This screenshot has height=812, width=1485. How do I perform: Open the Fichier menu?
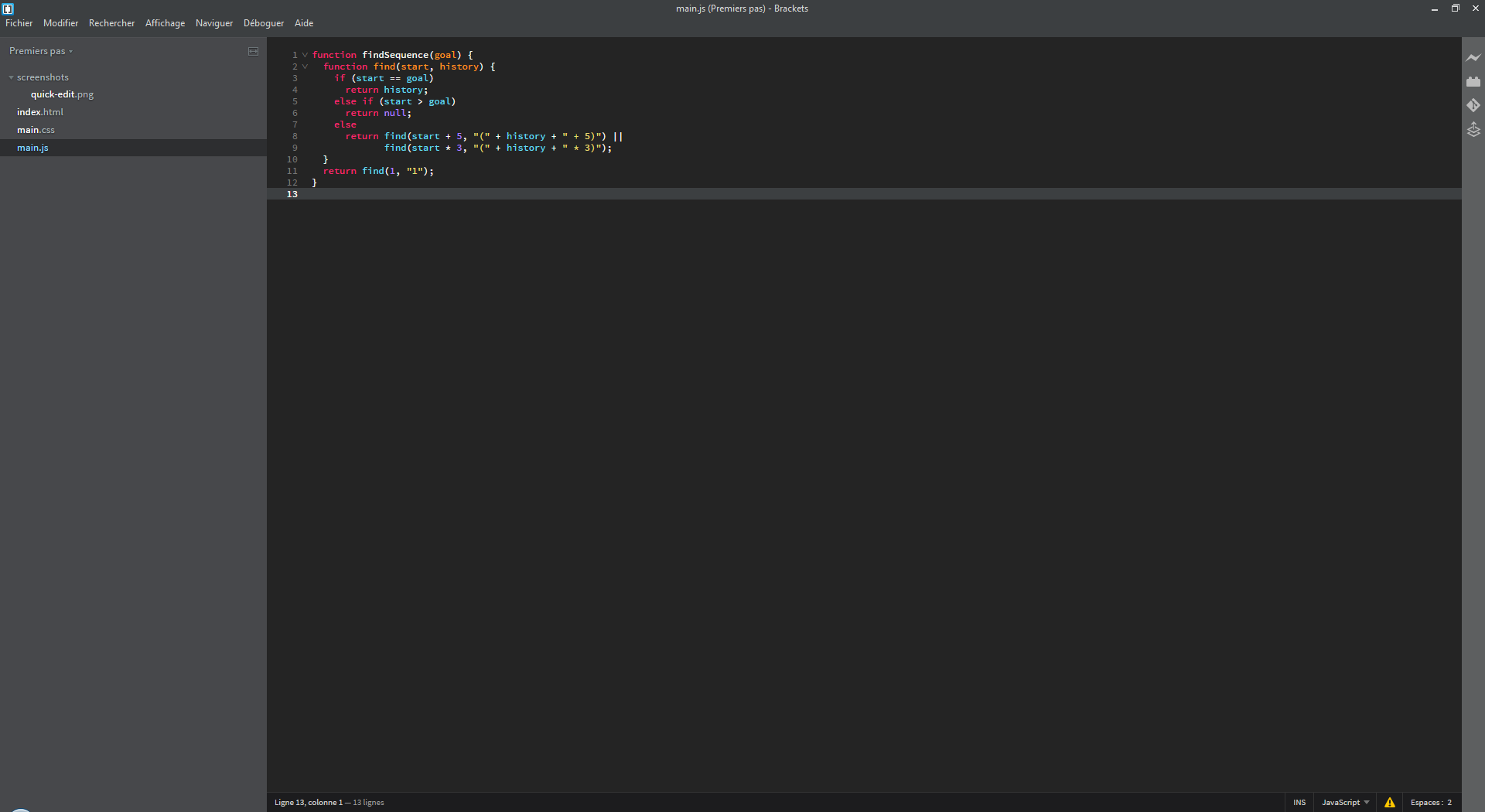point(19,23)
